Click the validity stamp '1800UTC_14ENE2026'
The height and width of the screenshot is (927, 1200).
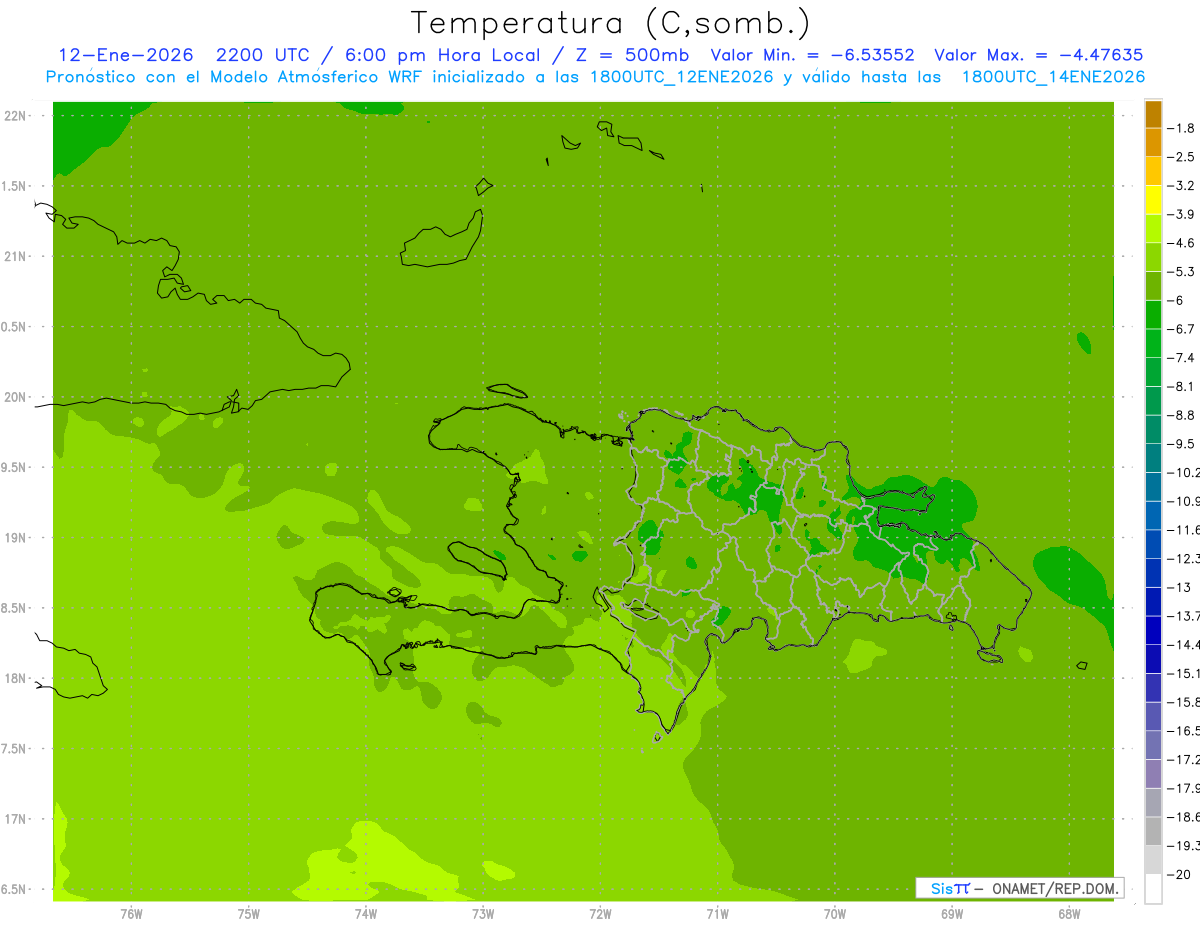pos(1052,76)
